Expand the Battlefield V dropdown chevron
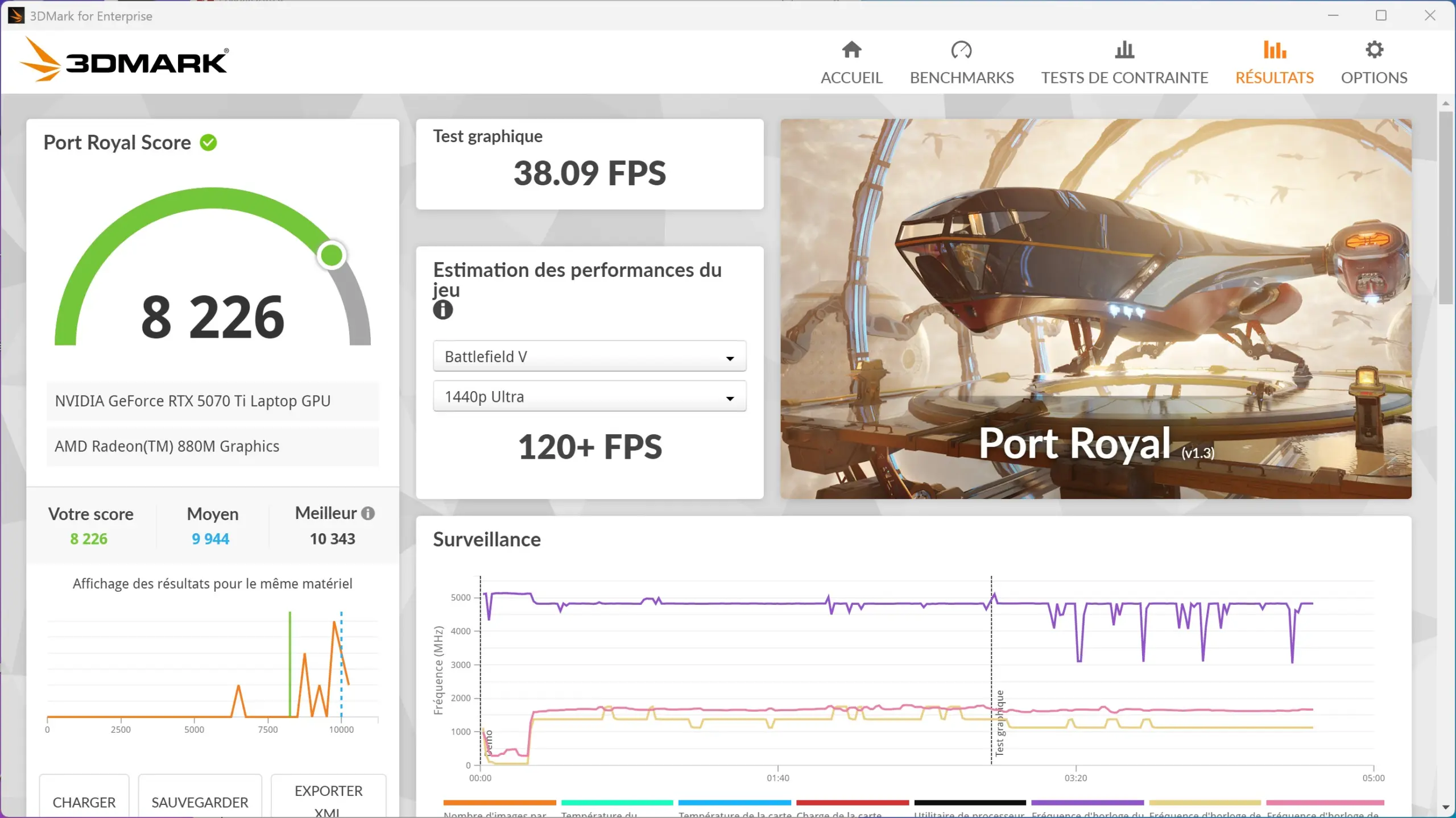Image resolution: width=1456 pixels, height=818 pixels. pyautogui.click(x=731, y=357)
